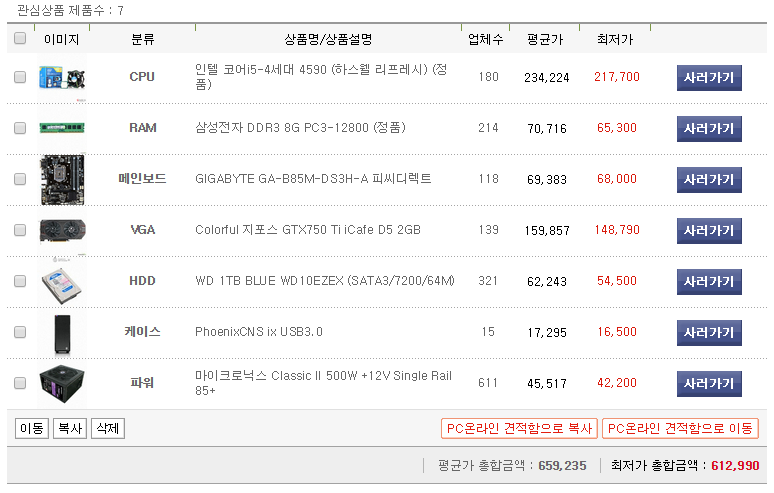Click the Samsung RAM product image
This screenshot has width=774, height=493.
[62, 128]
